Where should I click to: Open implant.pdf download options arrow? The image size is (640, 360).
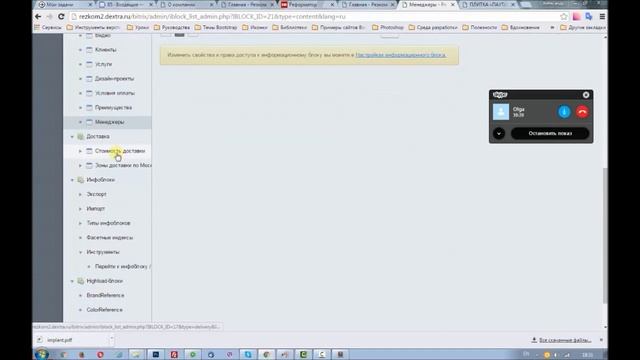click(x=111, y=338)
